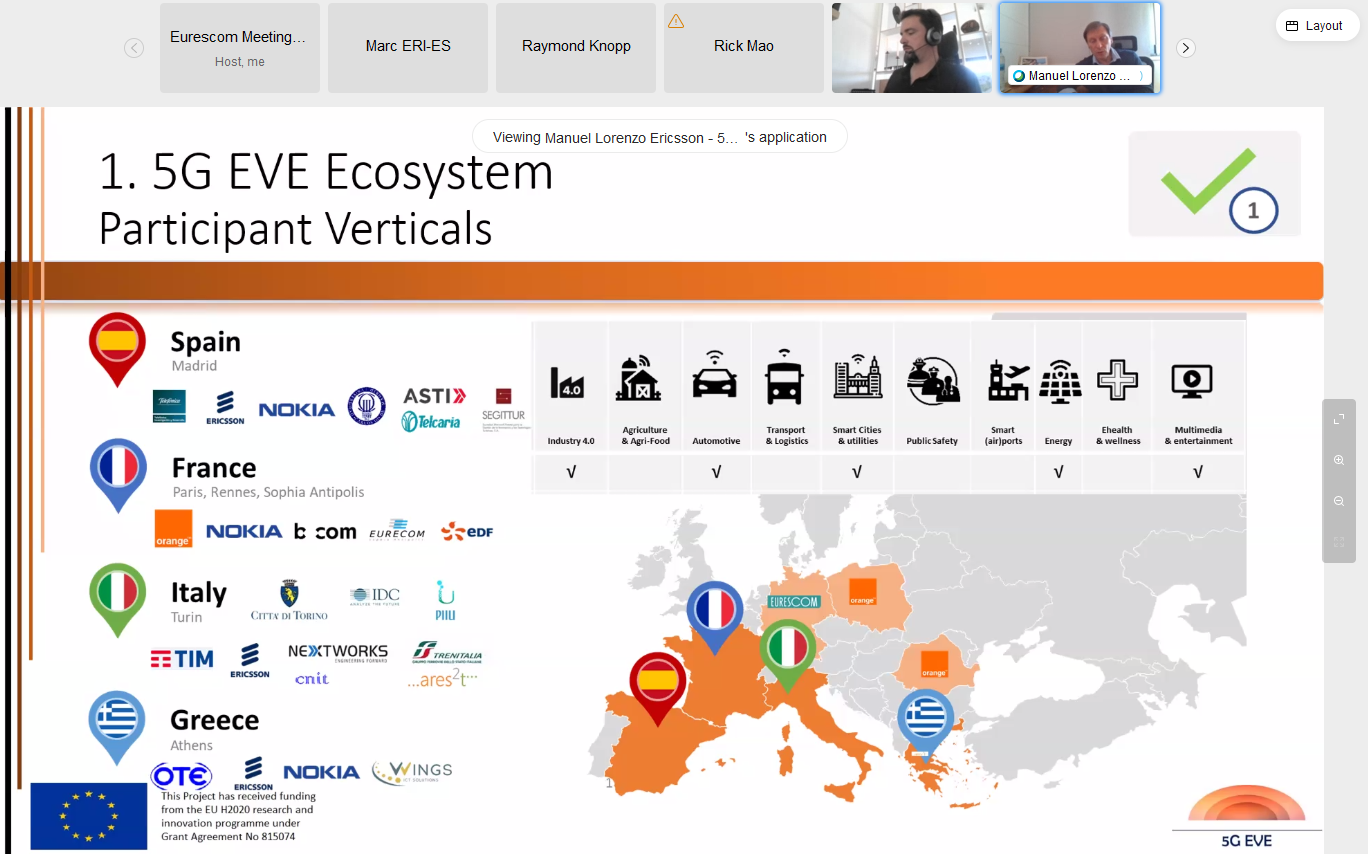Zoom in on the shared content
1368x854 pixels.
point(1339,460)
